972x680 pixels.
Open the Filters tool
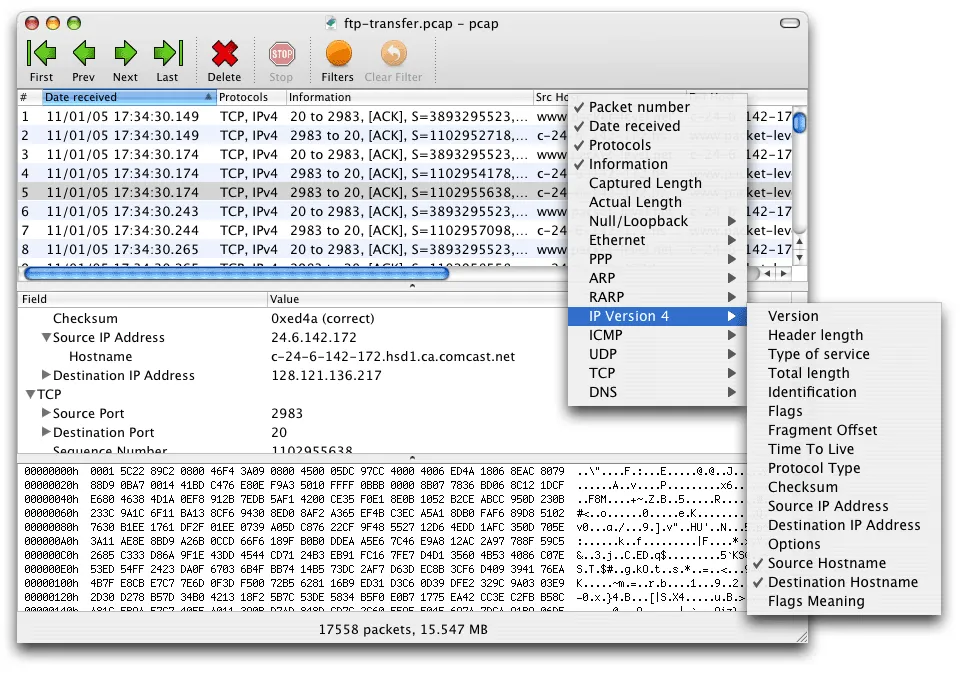[337, 52]
